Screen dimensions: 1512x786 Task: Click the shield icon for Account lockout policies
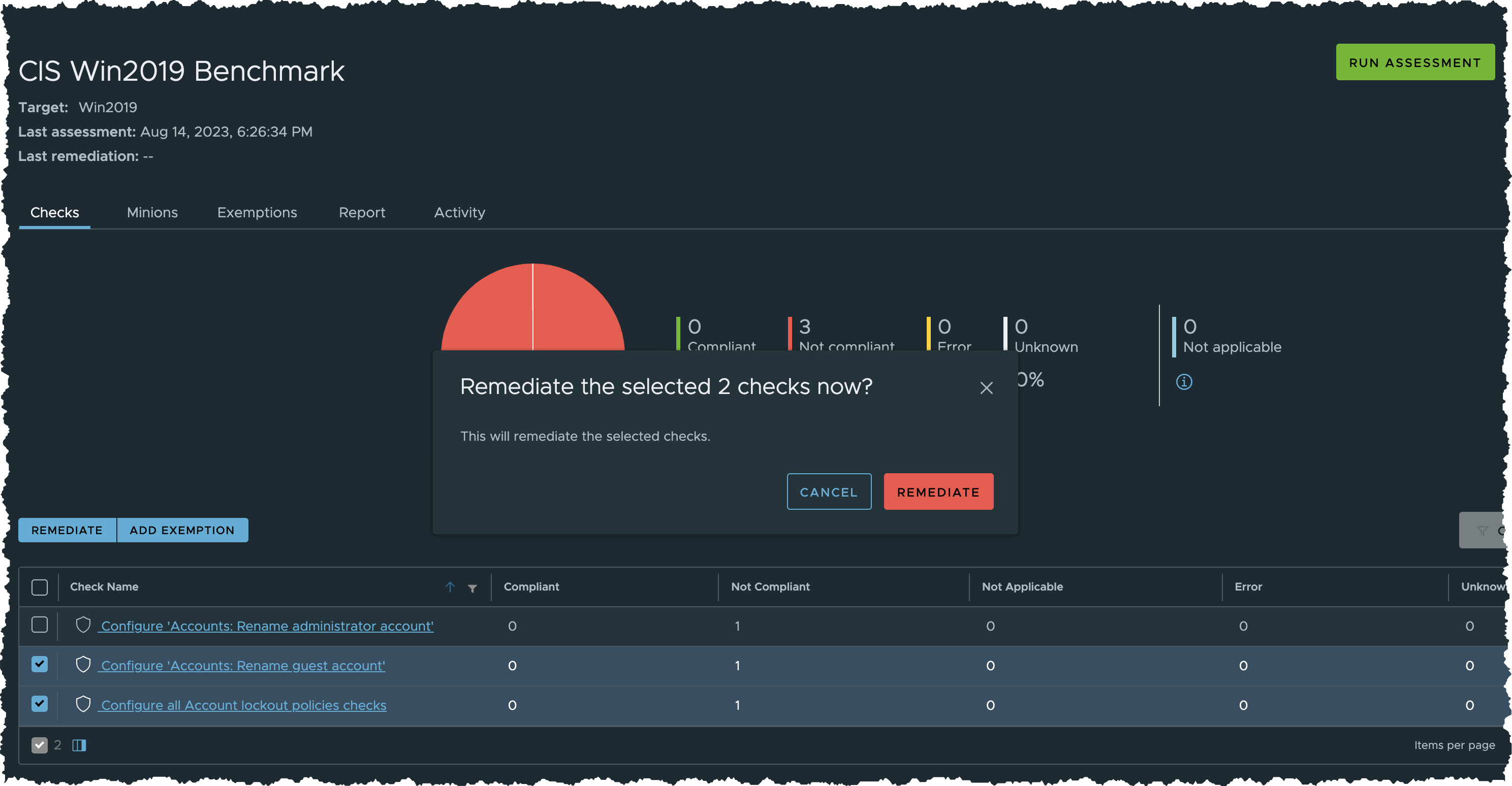coord(83,704)
